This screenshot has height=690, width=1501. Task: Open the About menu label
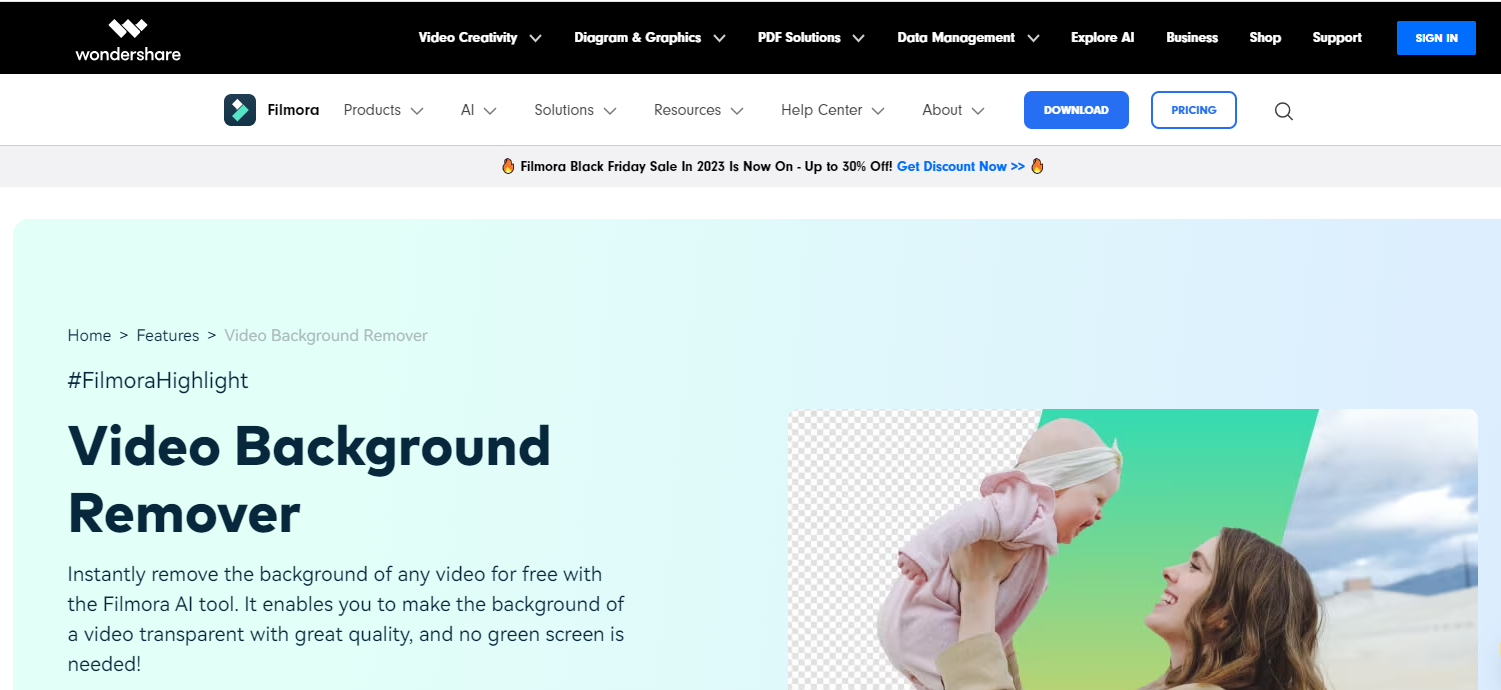click(x=942, y=110)
